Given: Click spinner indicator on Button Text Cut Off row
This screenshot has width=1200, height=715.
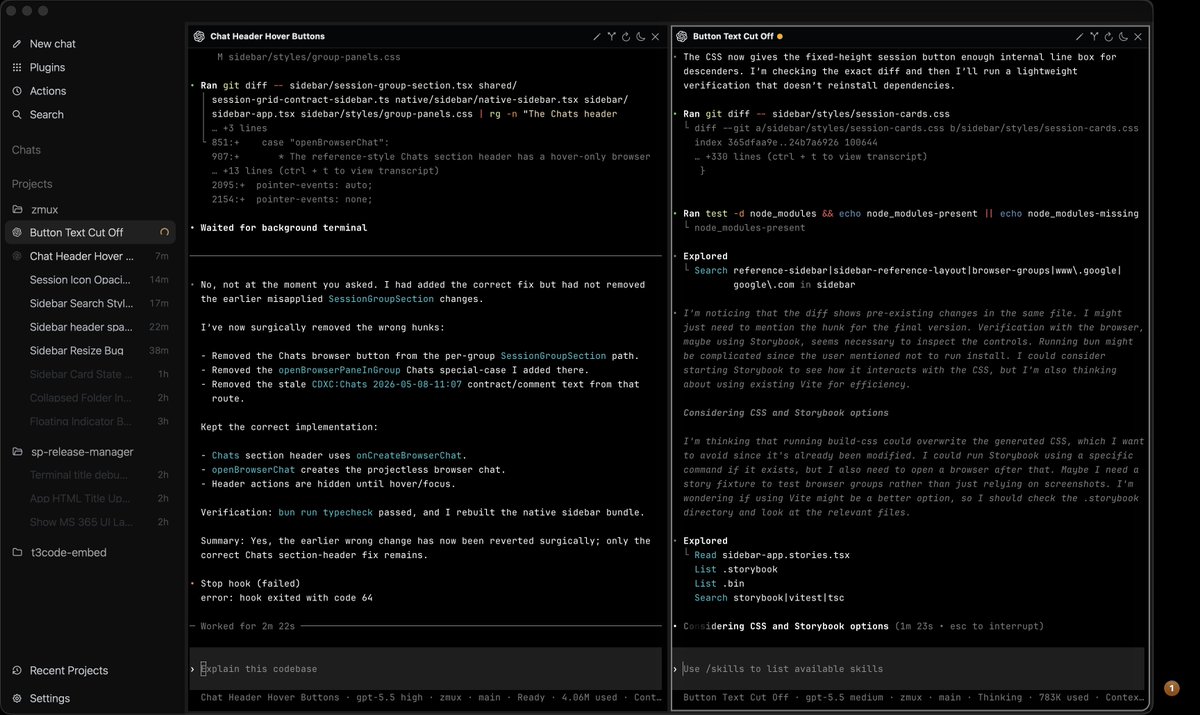Looking at the screenshot, I should (164, 232).
